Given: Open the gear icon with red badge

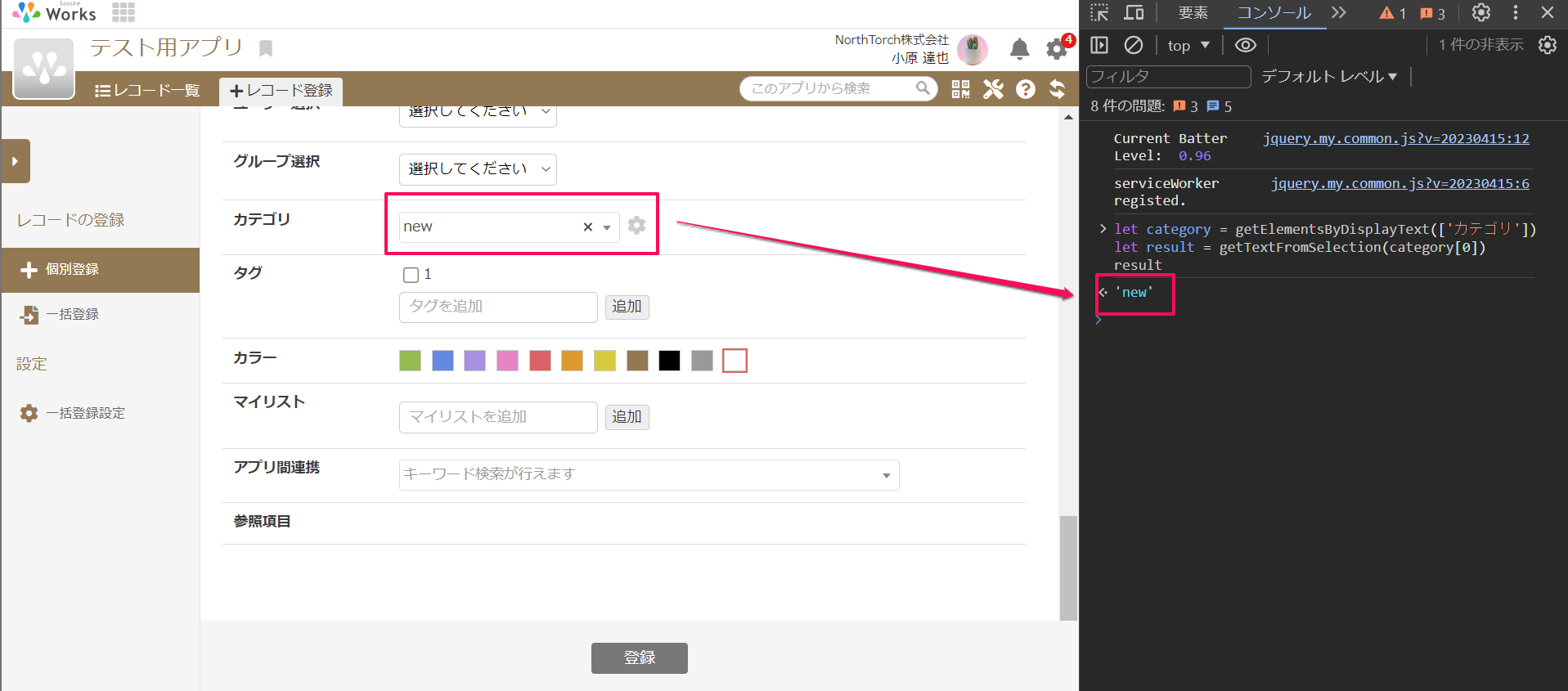Looking at the screenshot, I should tap(1057, 50).
